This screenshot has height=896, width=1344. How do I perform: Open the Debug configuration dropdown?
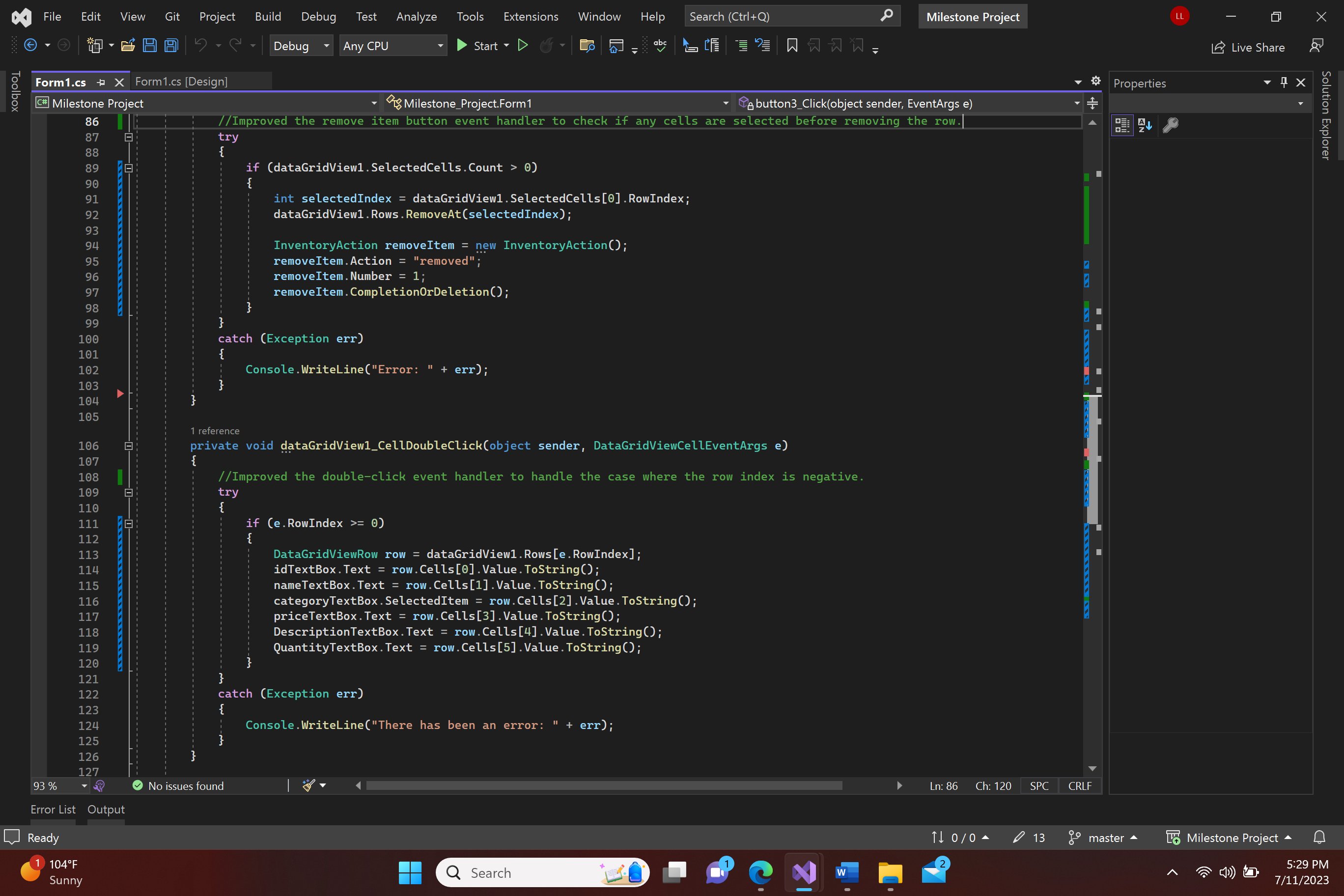coord(301,46)
